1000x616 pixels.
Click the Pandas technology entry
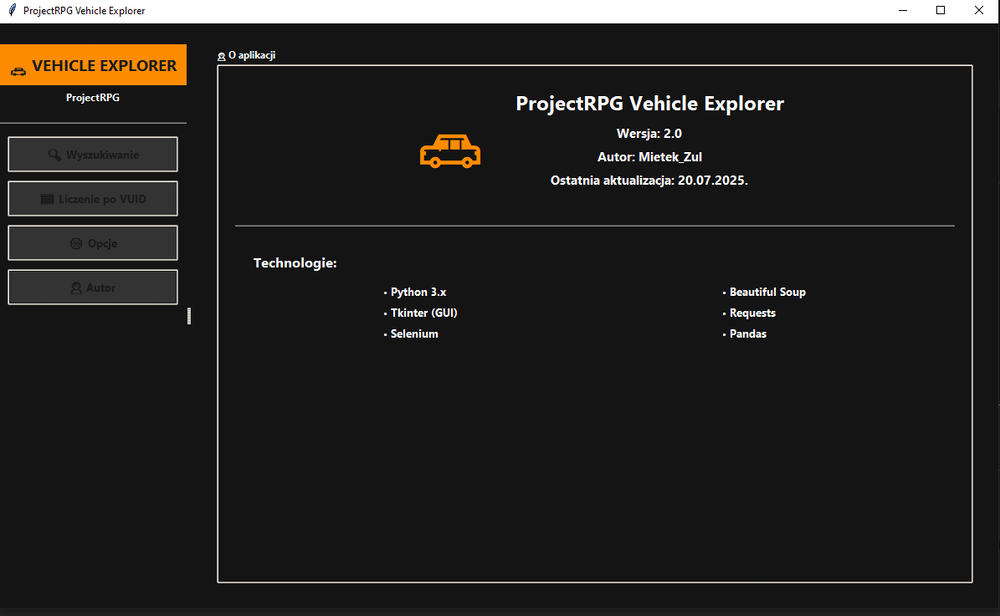[x=745, y=334]
